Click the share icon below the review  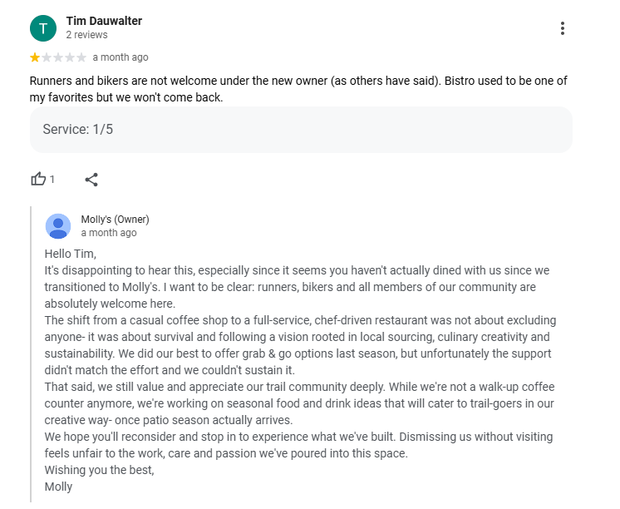point(91,180)
